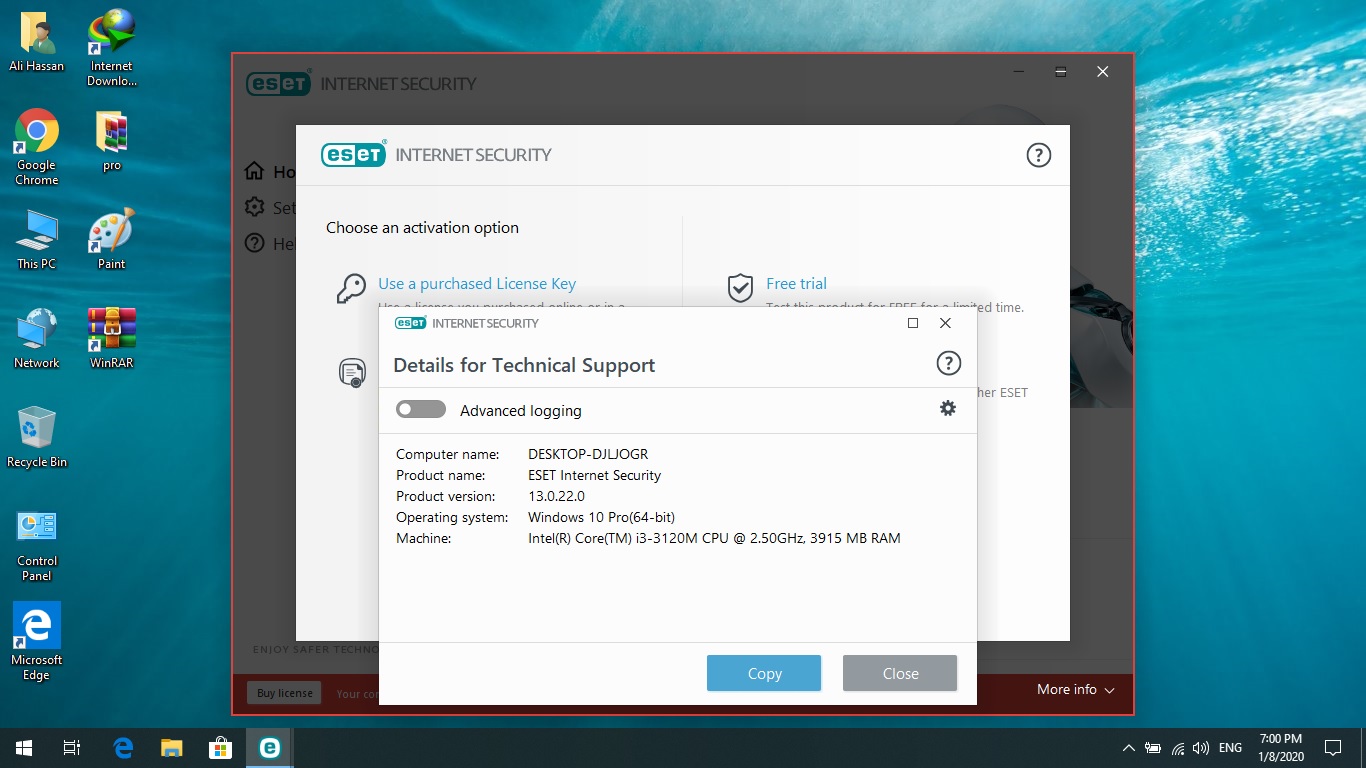Screen dimensions: 1366x768
Task: Open help for Details for Technical Support
Action: click(x=948, y=363)
